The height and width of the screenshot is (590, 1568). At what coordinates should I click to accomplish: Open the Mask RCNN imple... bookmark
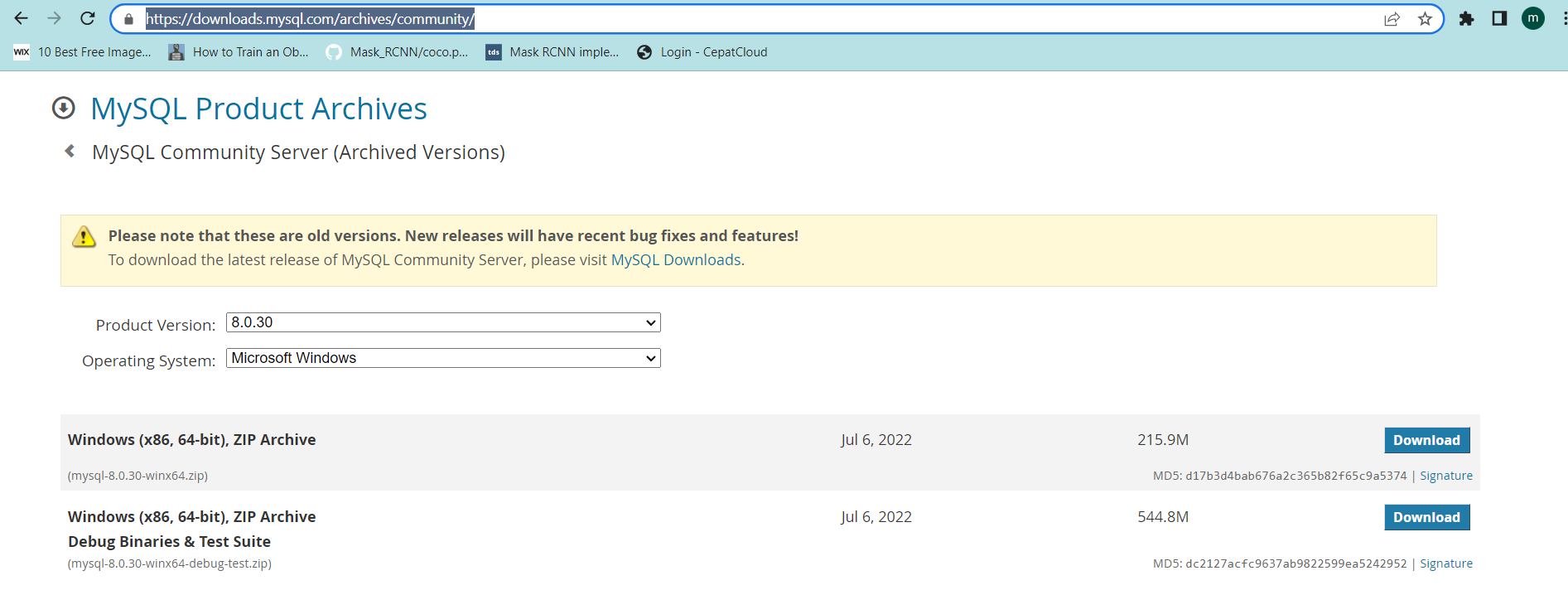pyautogui.click(x=552, y=52)
